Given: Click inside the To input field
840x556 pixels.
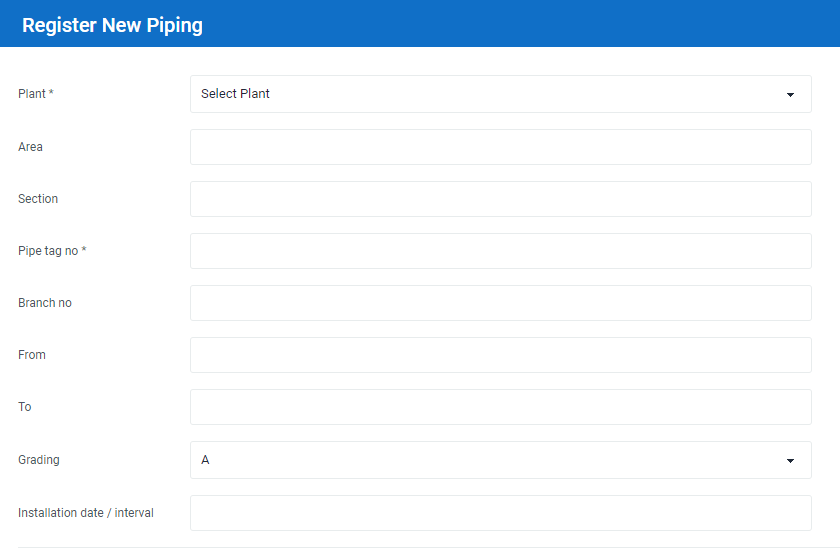Looking at the screenshot, I should pyautogui.click(x=500, y=407).
